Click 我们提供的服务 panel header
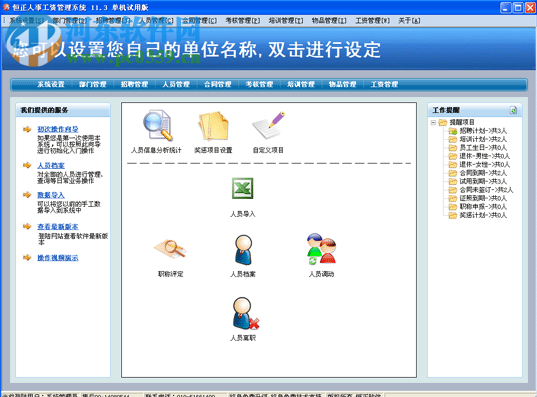Image resolution: width=537 pixels, height=397 pixels. (63, 110)
